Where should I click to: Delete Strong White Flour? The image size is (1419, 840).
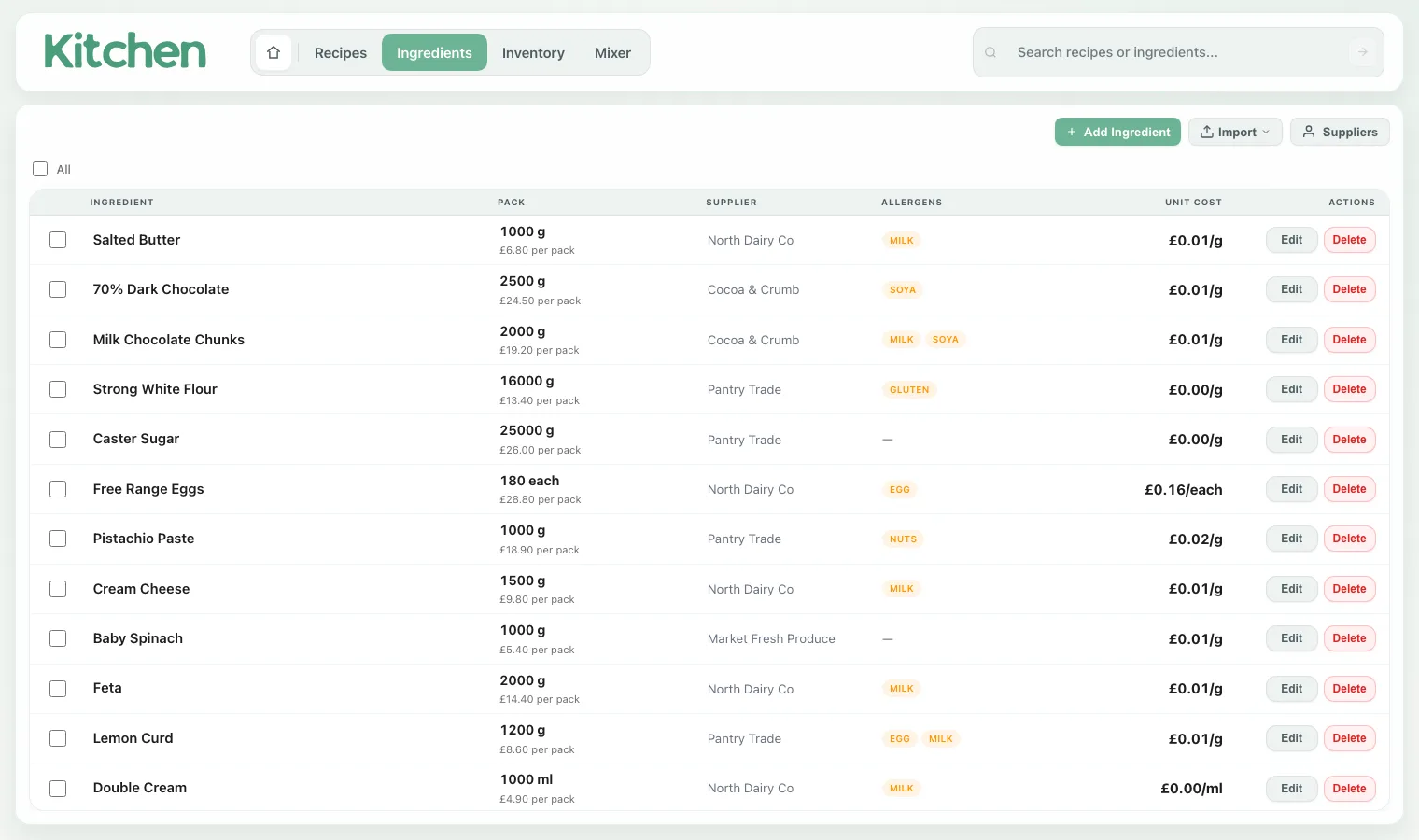point(1349,389)
